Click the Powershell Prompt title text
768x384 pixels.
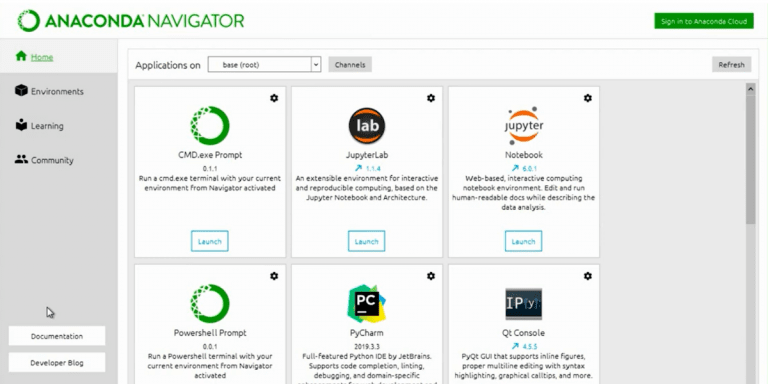coord(210,333)
